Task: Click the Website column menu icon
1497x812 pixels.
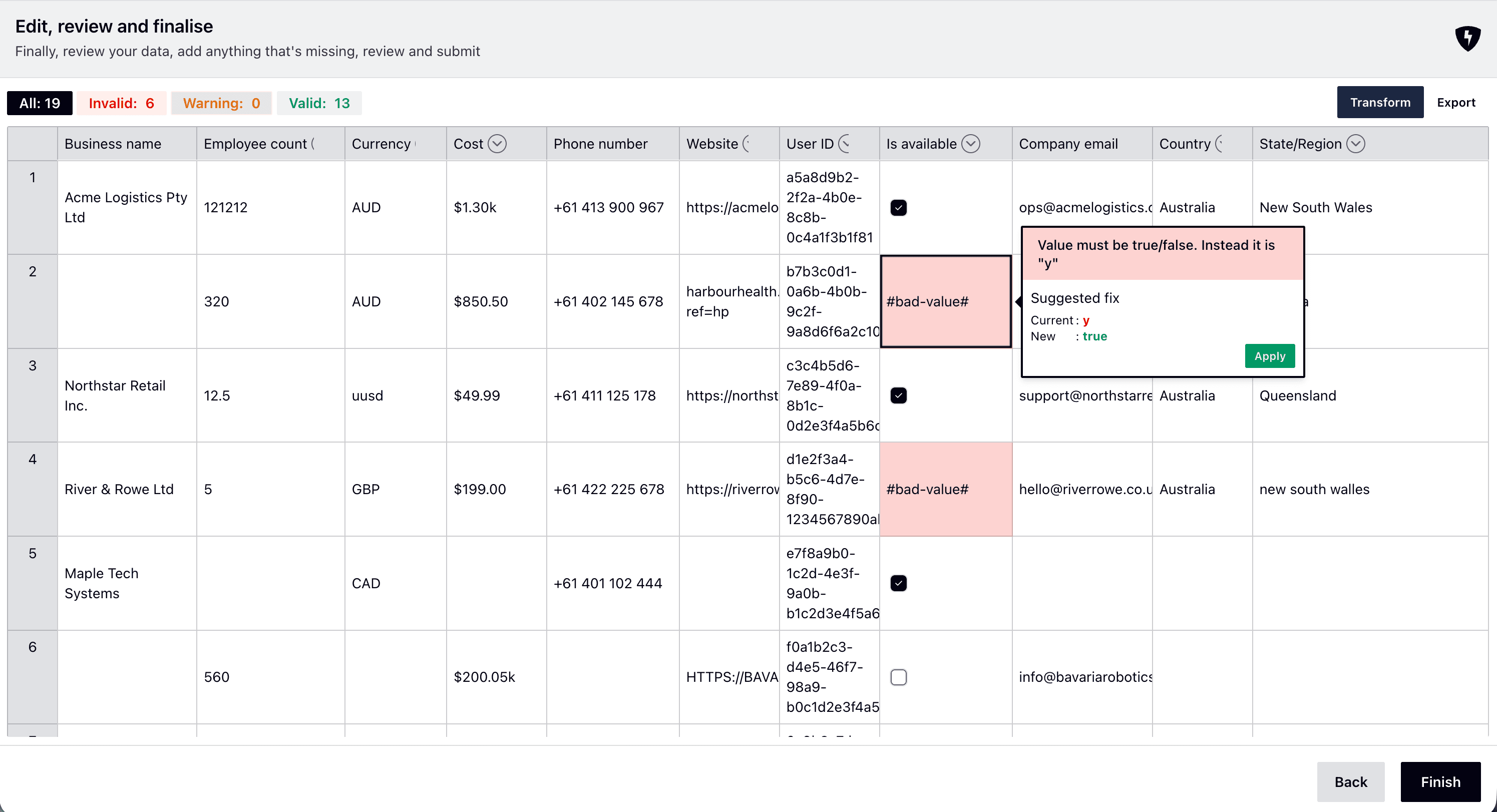Action: tap(747, 144)
